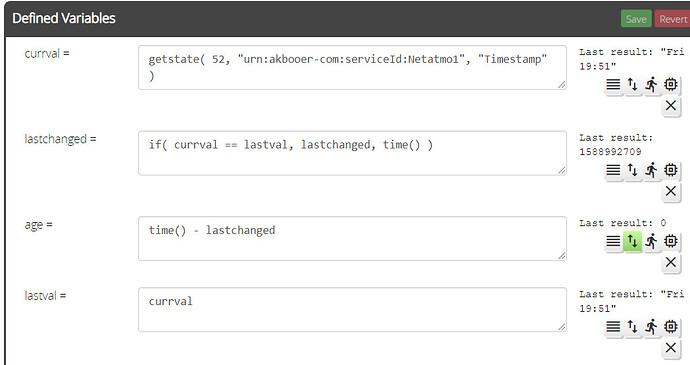
Task: Click the chip icon in lastchanged row
Action: pos(671,170)
